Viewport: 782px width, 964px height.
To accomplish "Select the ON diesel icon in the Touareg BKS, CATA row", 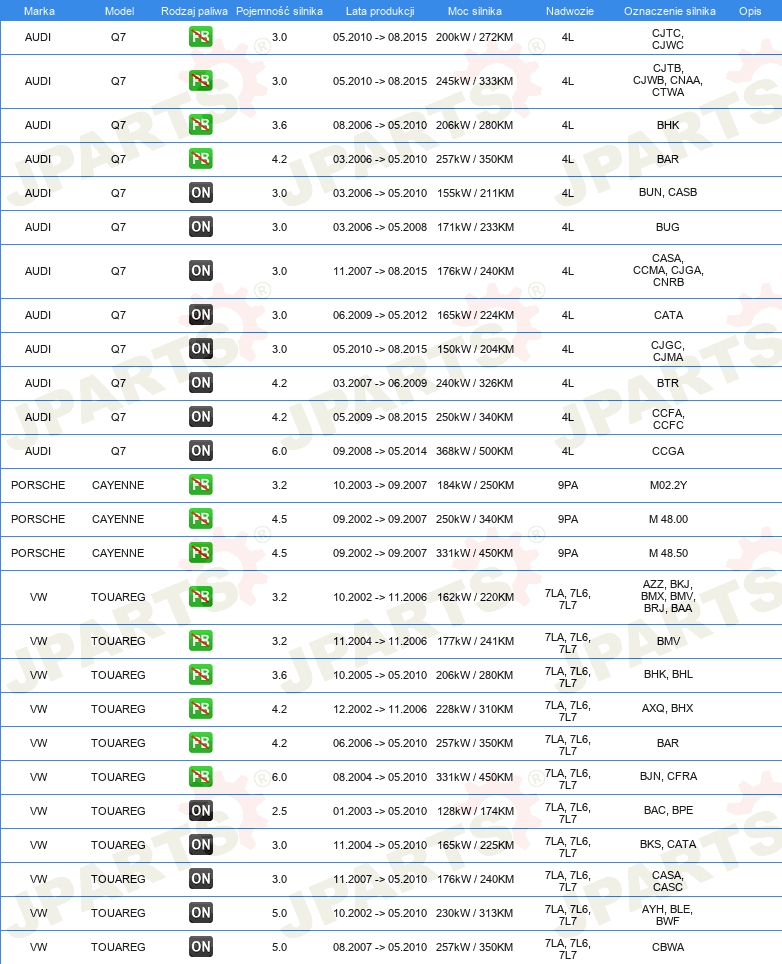I will click(x=200, y=845).
